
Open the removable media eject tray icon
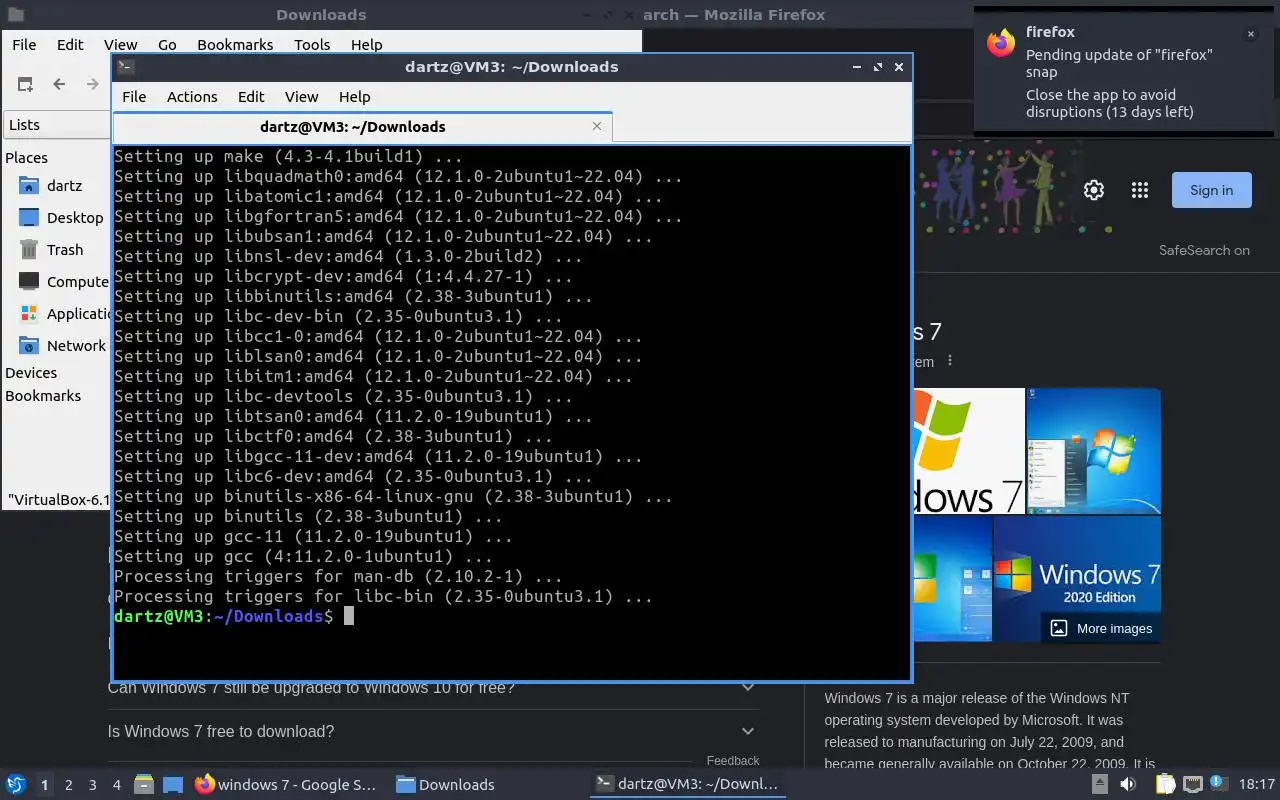pos(1100,784)
